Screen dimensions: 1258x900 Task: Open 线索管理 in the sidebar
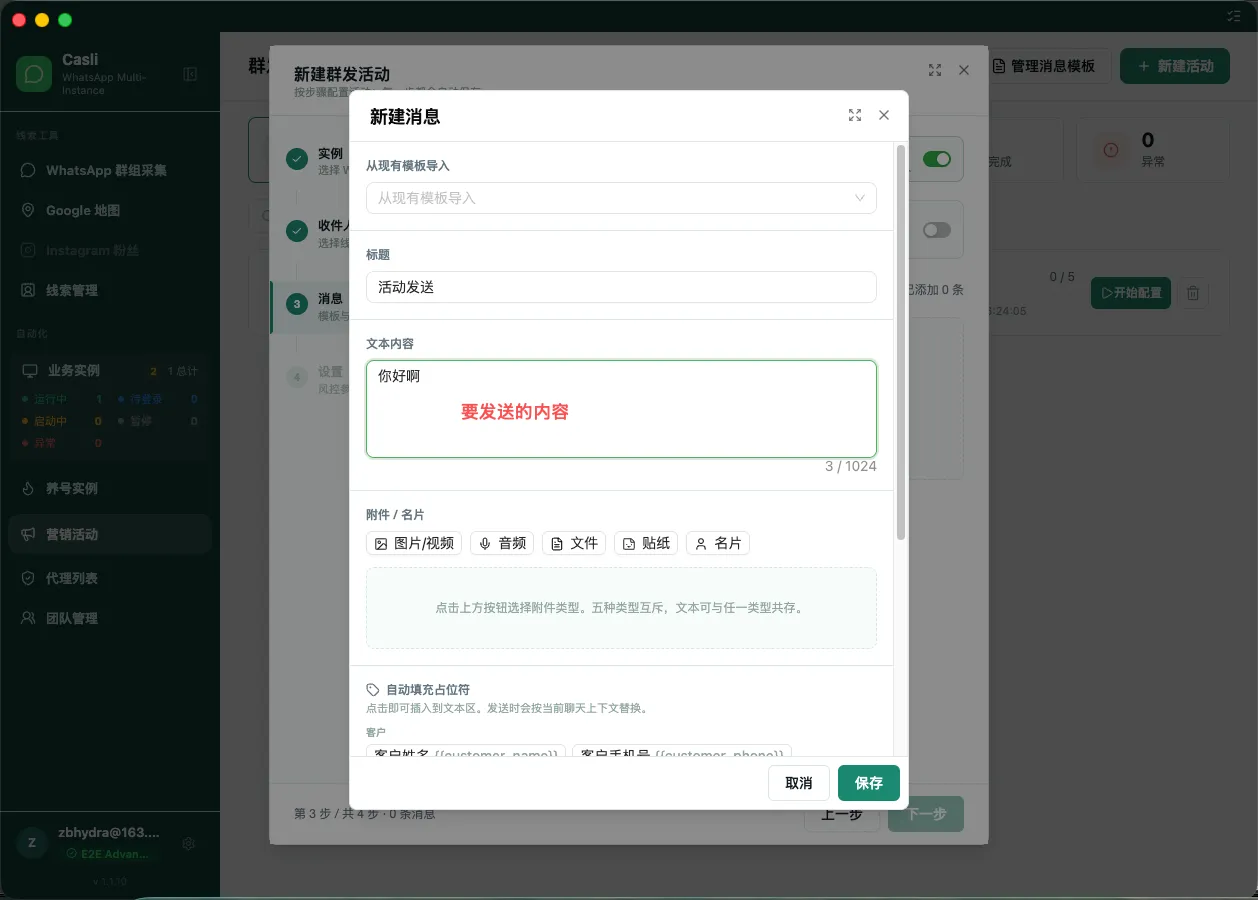point(110,290)
